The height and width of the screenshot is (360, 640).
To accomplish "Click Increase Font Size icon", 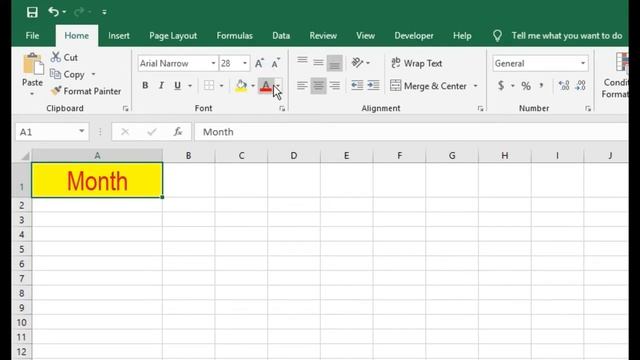I will [x=259, y=63].
